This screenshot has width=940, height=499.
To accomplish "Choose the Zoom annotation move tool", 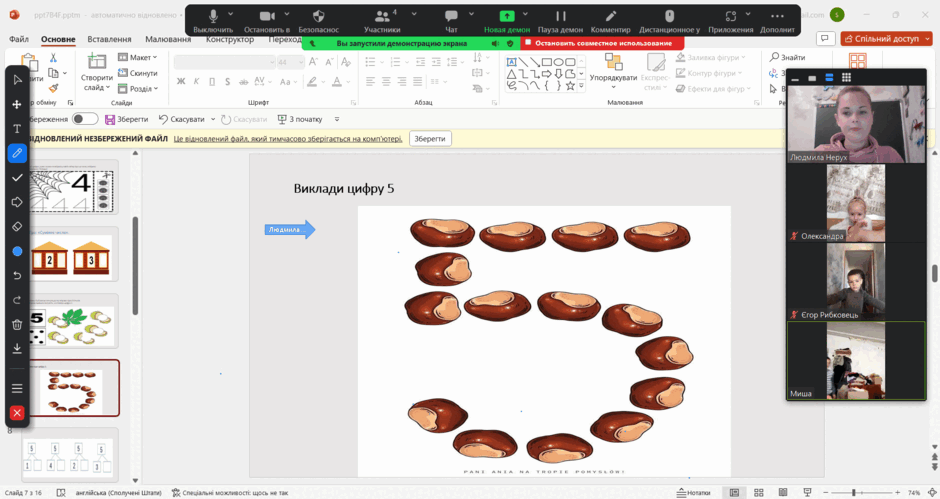I will 17,104.
